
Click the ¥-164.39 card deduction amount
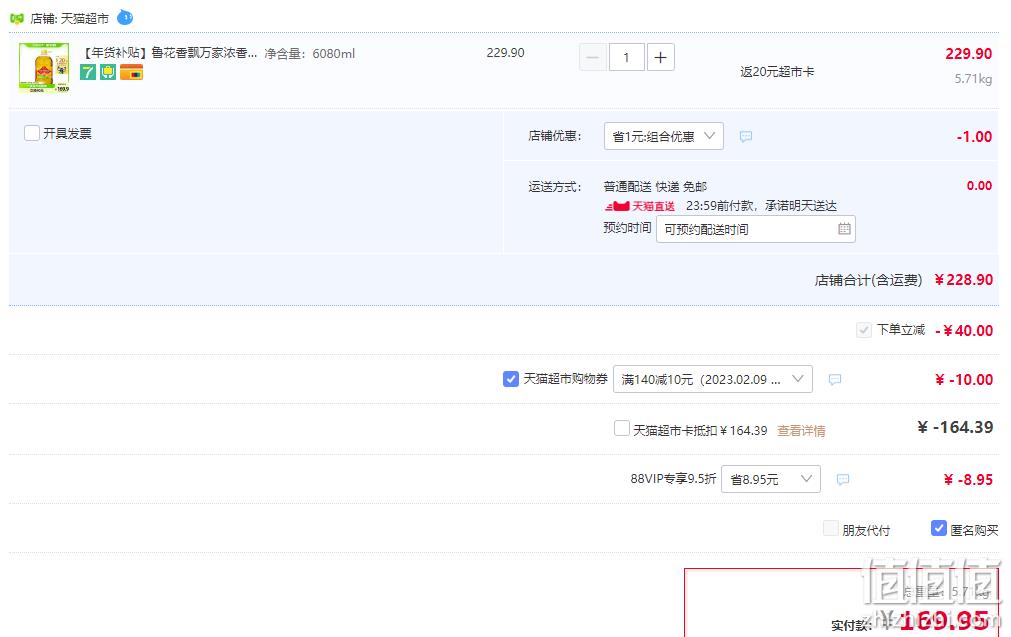click(955, 427)
